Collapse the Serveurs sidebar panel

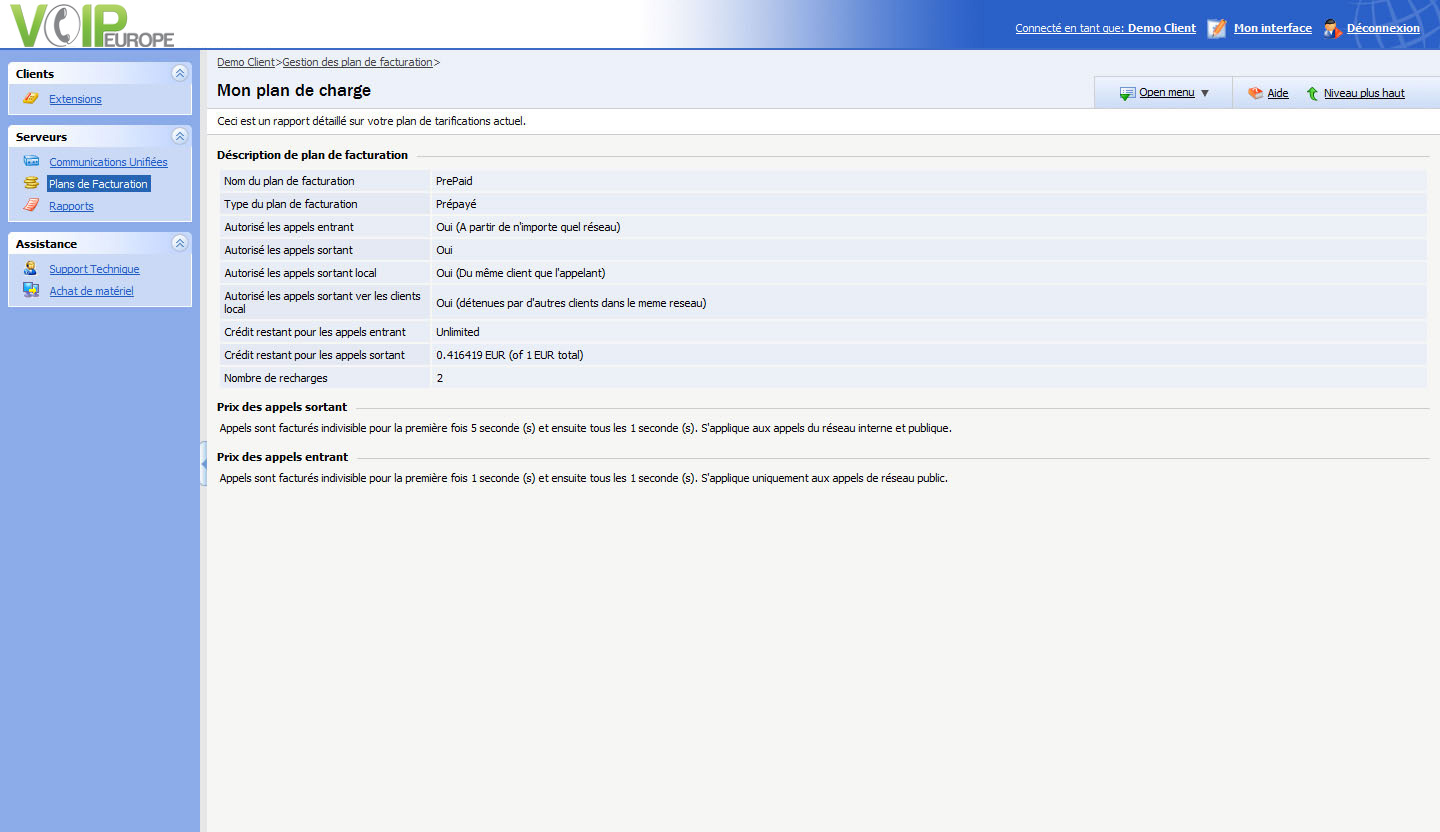[x=179, y=136]
